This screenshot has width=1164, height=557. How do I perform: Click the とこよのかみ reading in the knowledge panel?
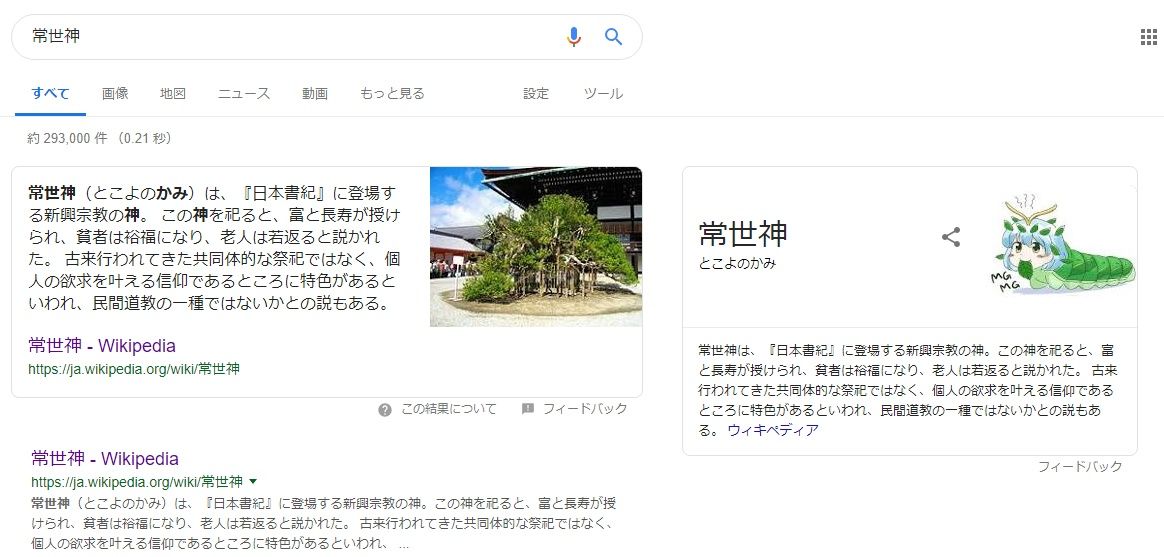click(x=737, y=264)
